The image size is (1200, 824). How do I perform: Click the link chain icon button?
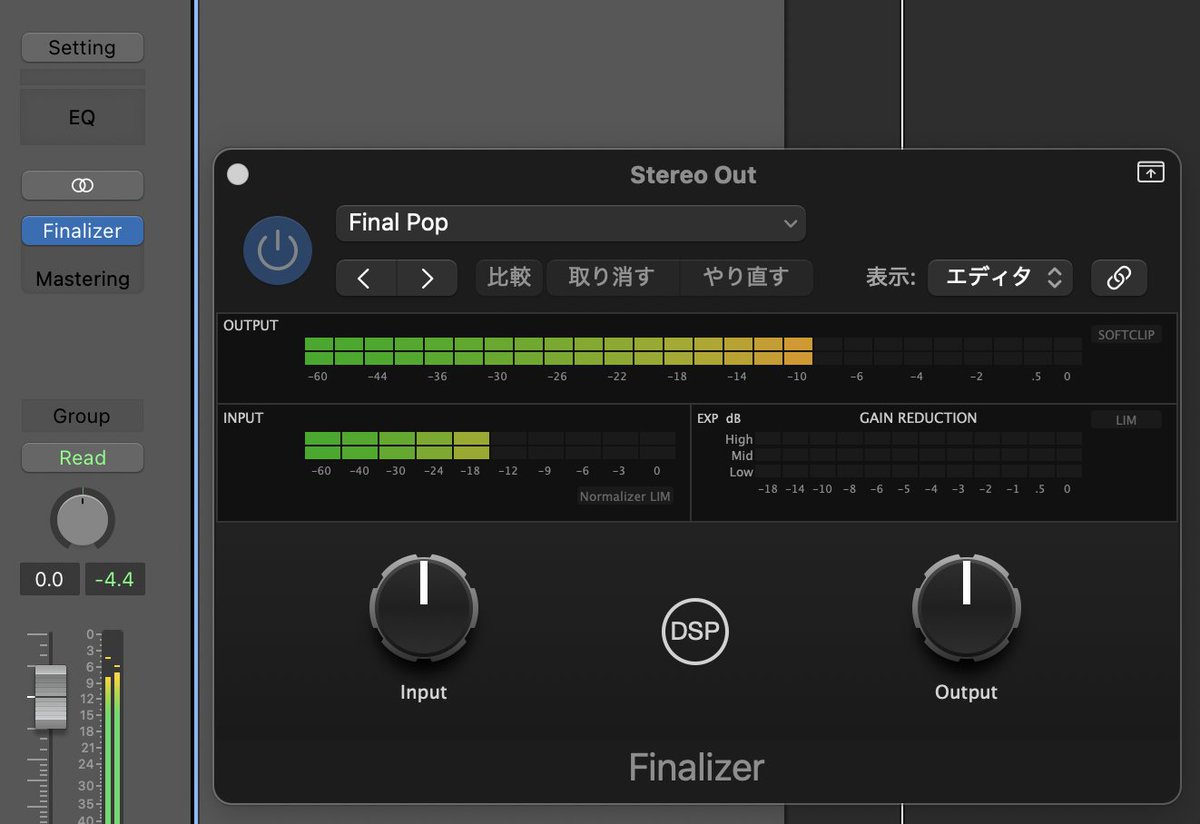pos(1119,278)
